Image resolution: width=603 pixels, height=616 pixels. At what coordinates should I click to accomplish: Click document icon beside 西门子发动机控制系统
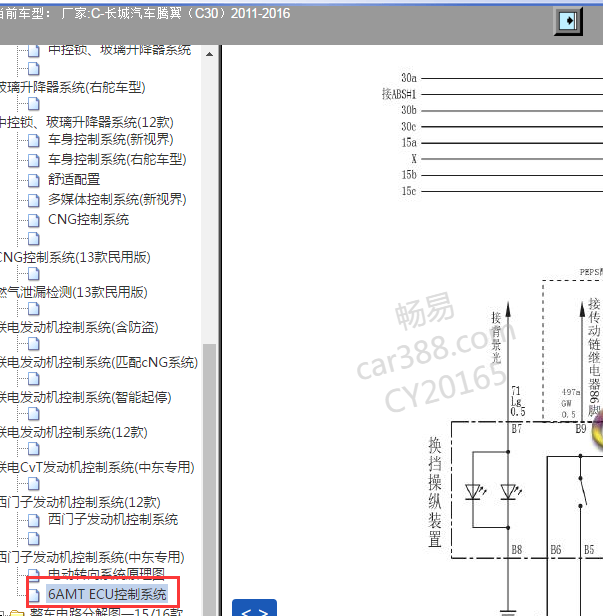coord(34,520)
